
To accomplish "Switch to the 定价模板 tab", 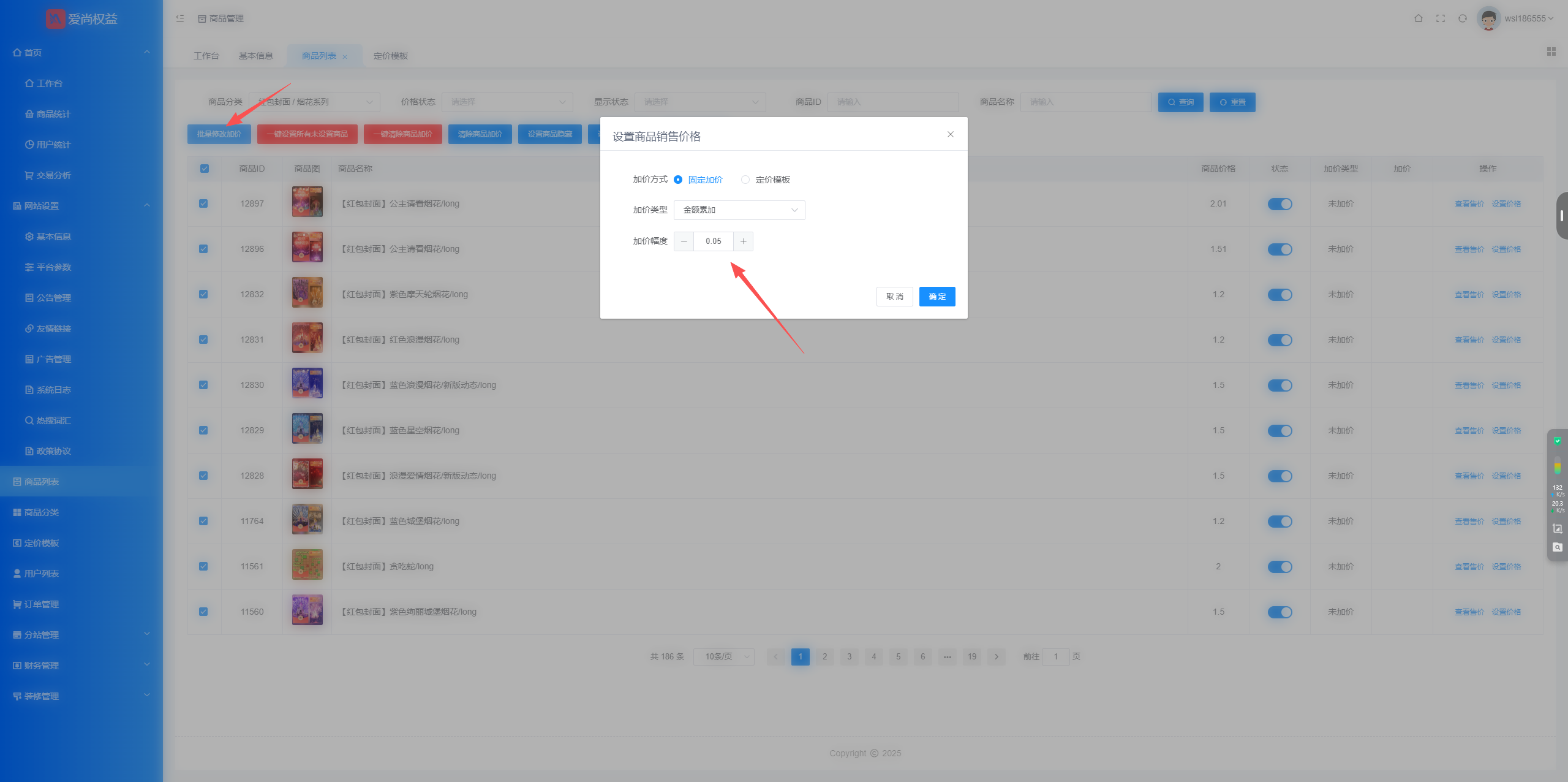I will (390, 56).
